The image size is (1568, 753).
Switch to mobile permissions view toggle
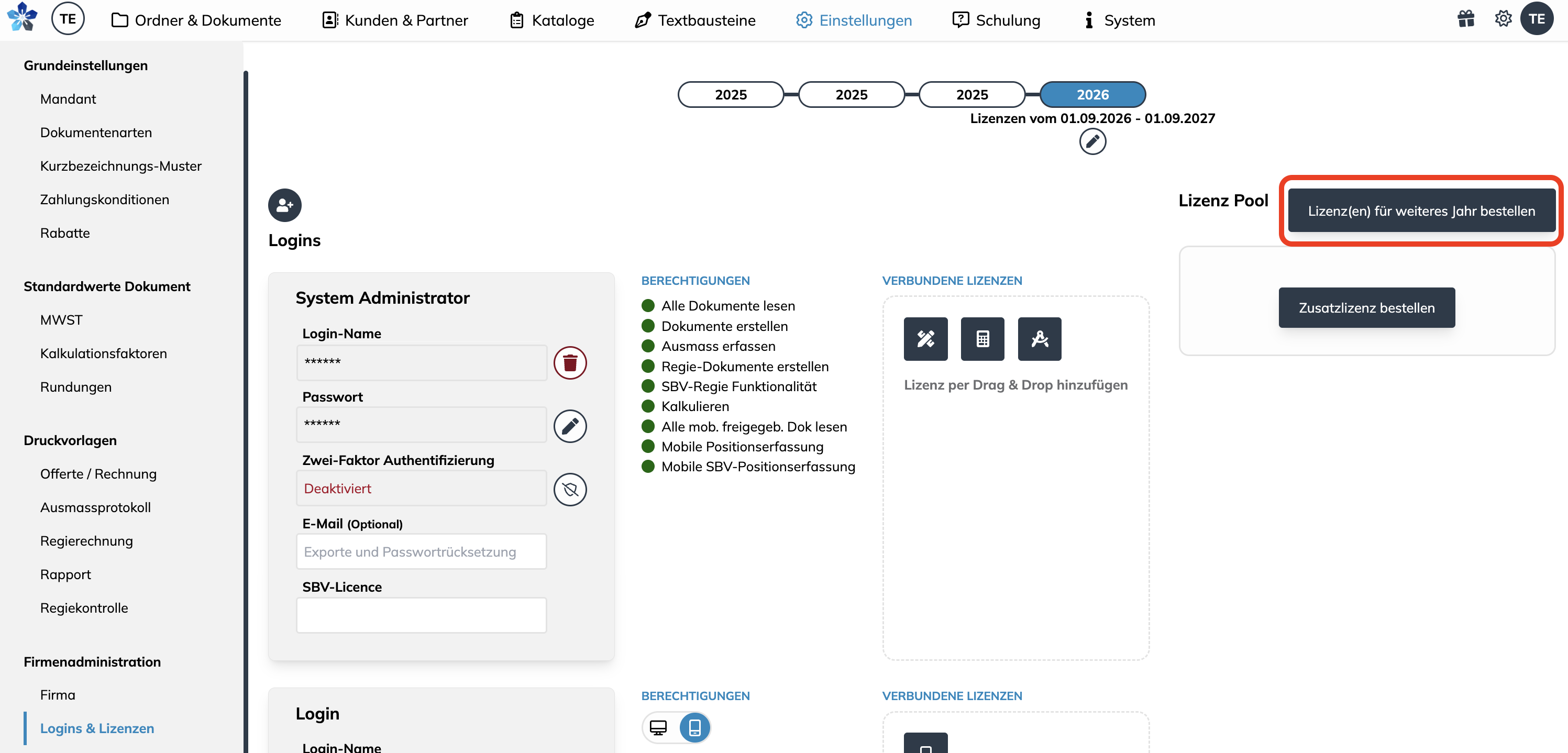click(694, 727)
